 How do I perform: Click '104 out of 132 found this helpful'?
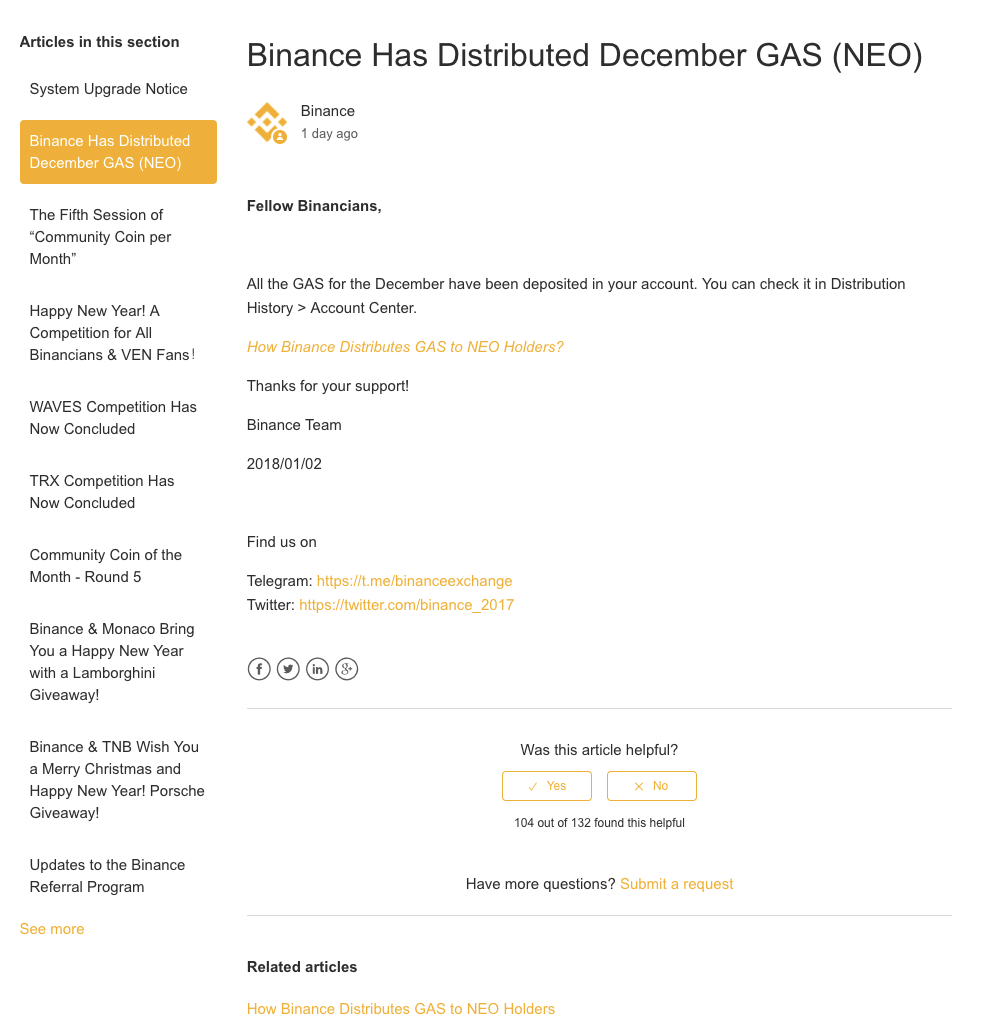pyautogui.click(x=599, y=822)
